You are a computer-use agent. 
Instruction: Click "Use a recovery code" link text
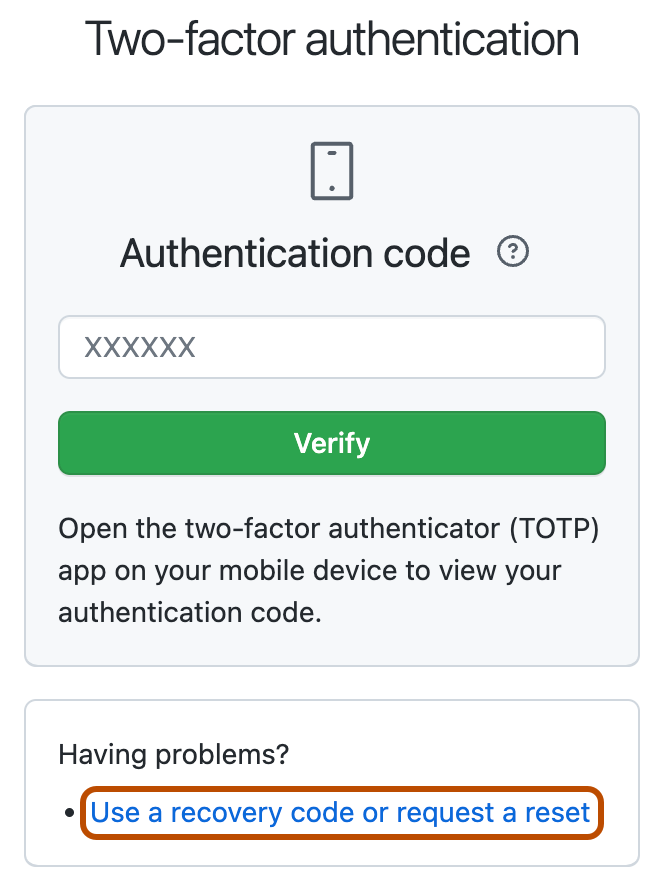coord(222,813)
